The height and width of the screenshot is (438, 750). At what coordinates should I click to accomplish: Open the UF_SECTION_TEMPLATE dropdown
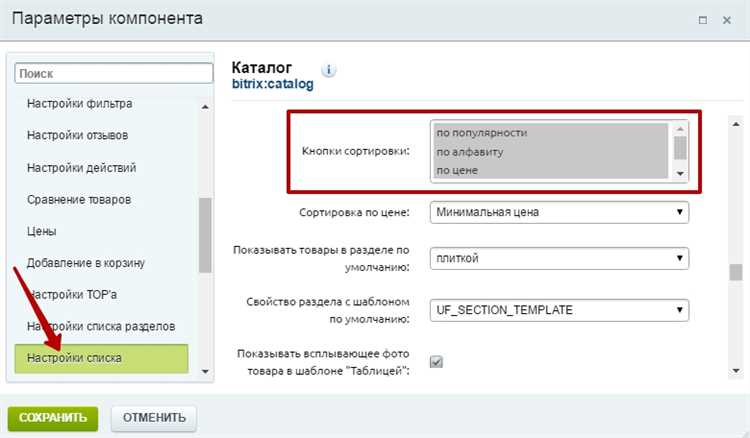[x=559, y=310]
